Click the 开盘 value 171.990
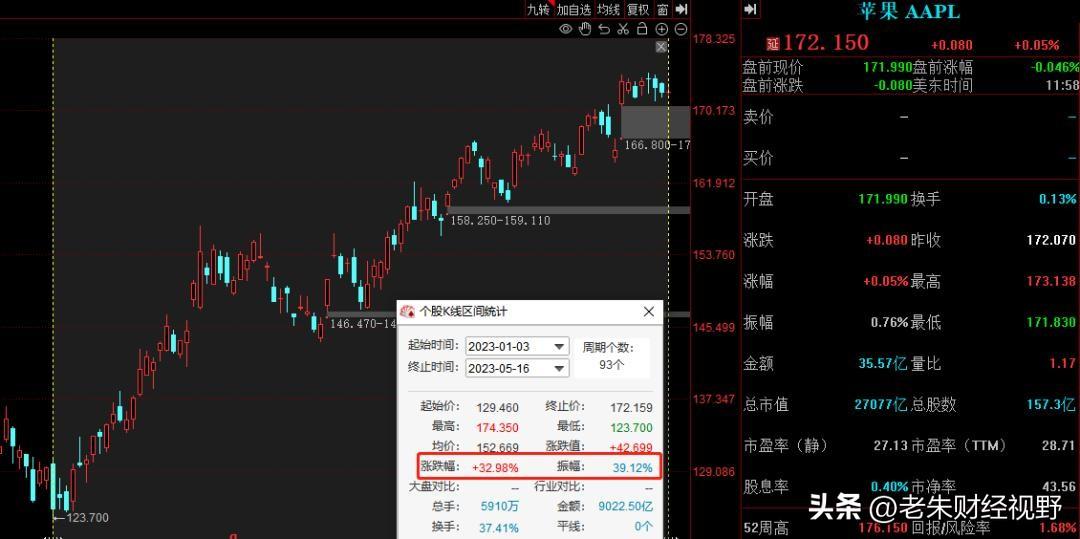Screen dimensions: 1080x539 click(882, 199)
